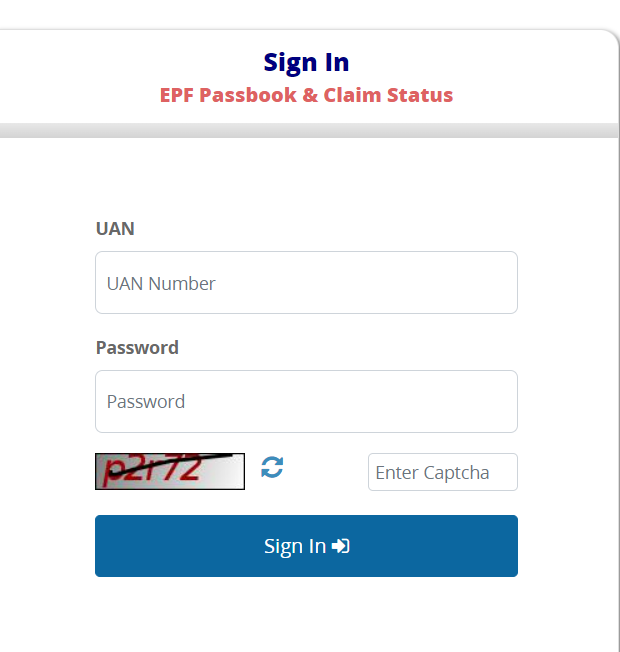
Task: Click the arrow icon in Sign In button
Action: point(341,546)
